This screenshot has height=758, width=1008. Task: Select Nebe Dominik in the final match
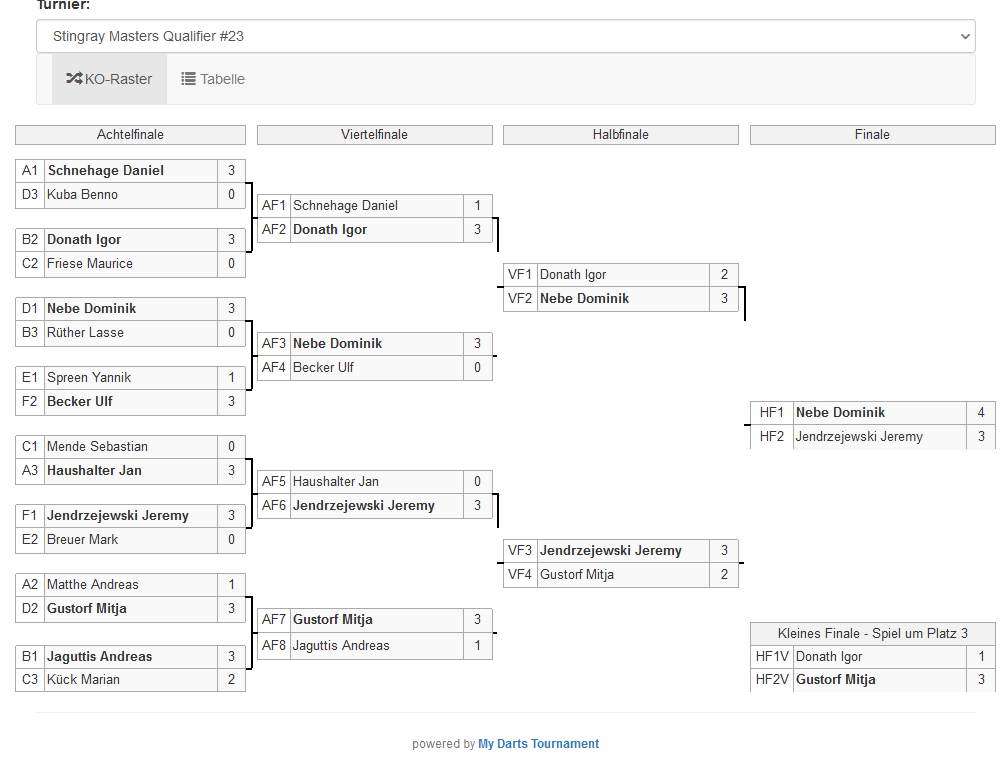pos(840,413)
